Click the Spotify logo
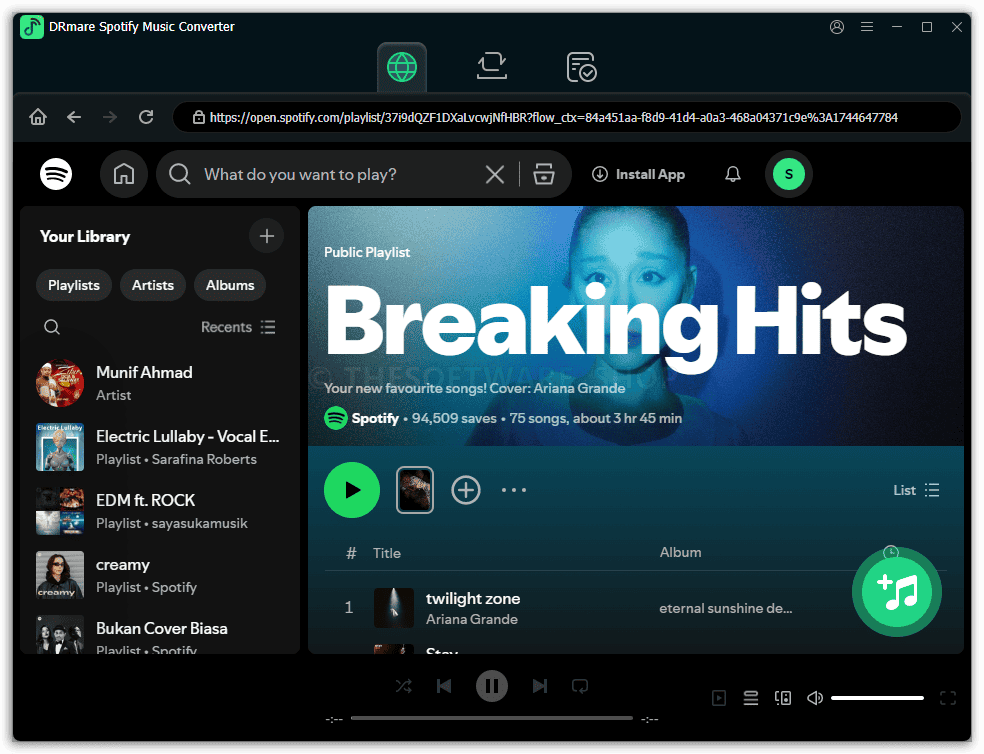The height and width of the screenshot is (754, 984). coord(56,174)
